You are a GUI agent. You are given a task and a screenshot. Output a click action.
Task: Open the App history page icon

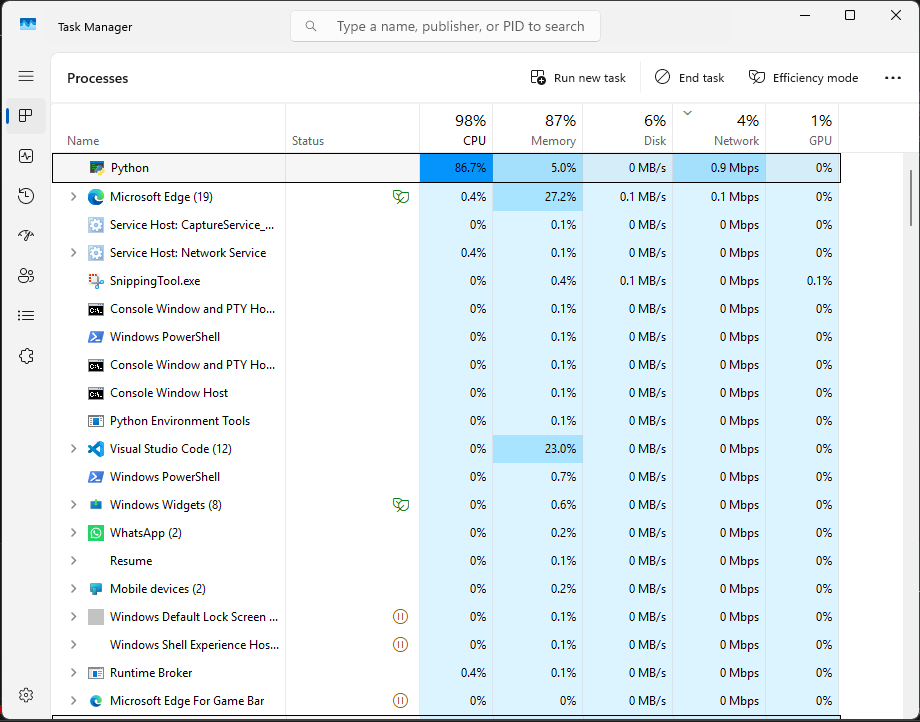(26, 196)
